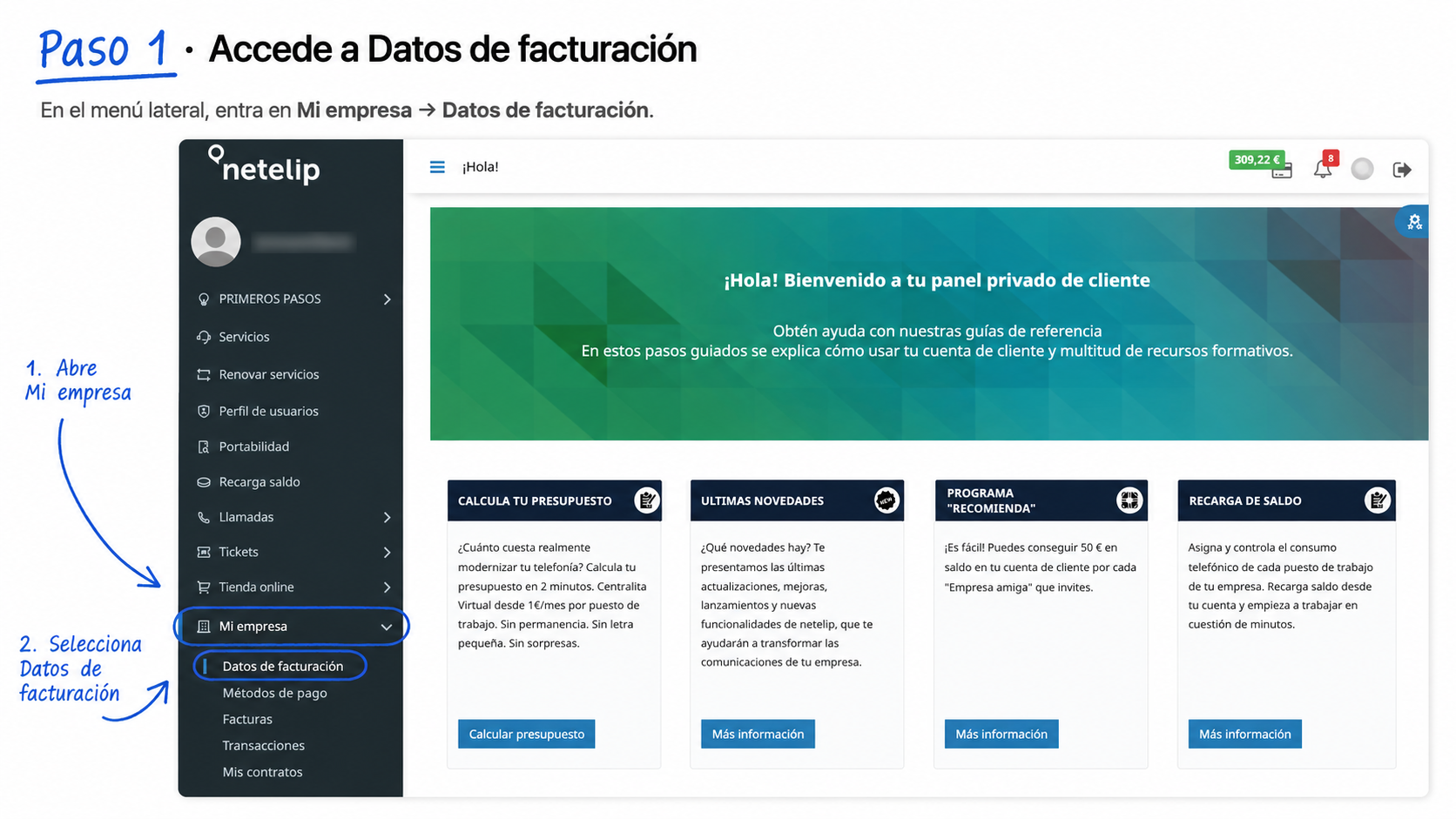This screenshot has width=1456, height=819.
Task: Click the red 8 notification badge
Action: point(1331,158)
